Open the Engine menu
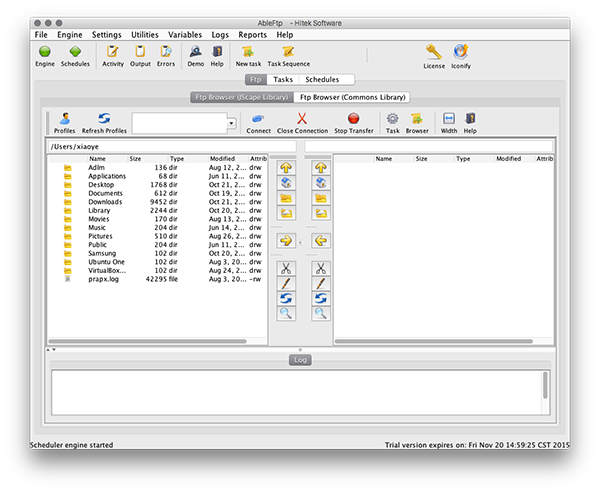The width and height of the screenshot is (600, 492). point(70,35)
